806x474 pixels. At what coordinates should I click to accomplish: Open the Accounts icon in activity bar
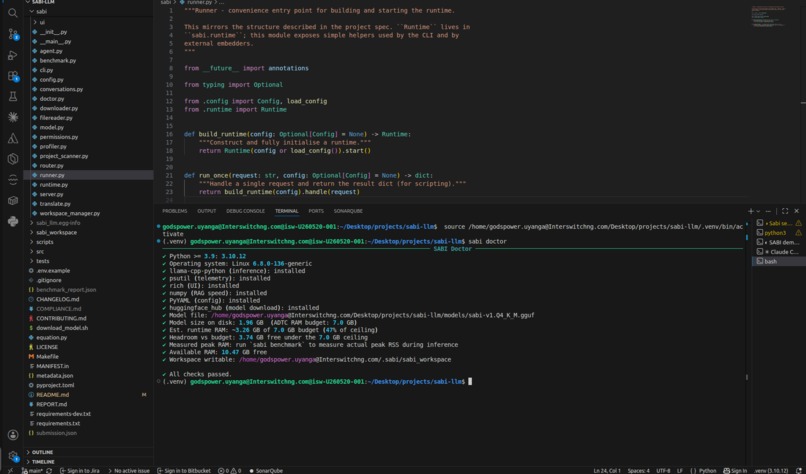tap(13, 435)
